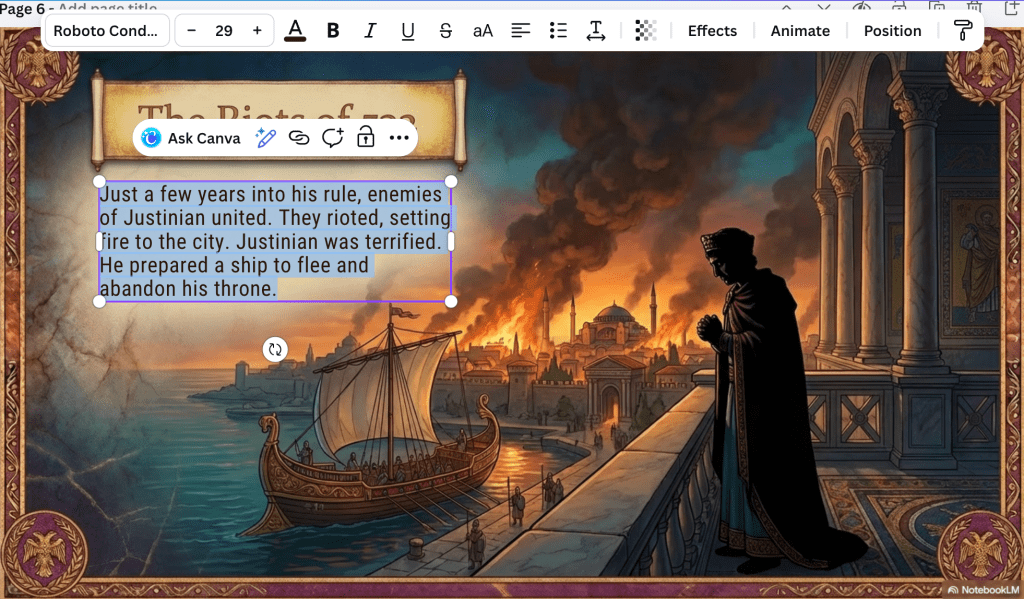Screen dimensions: 1024x599
Task: Click the bulleted list icon
Action: point(558,31)
